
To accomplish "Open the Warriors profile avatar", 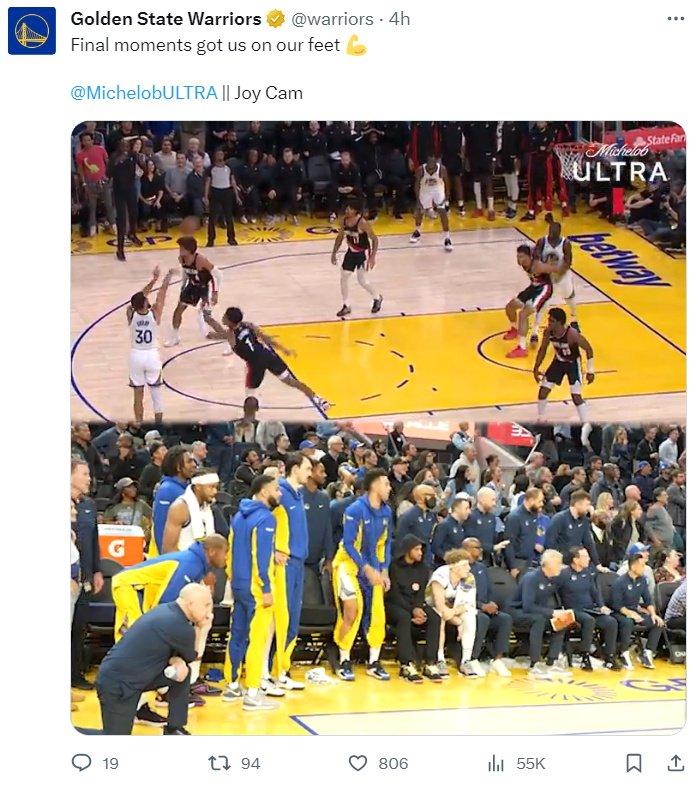I will pyautogui.click(x=32, y=31).
